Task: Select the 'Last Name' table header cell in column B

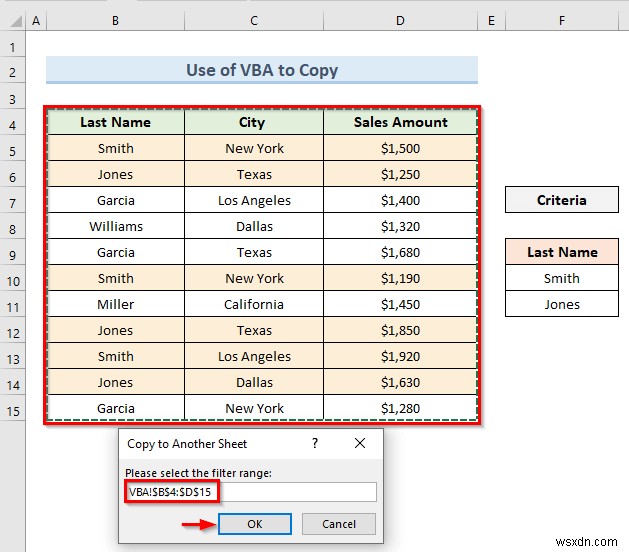Action: tap(116, 122)
